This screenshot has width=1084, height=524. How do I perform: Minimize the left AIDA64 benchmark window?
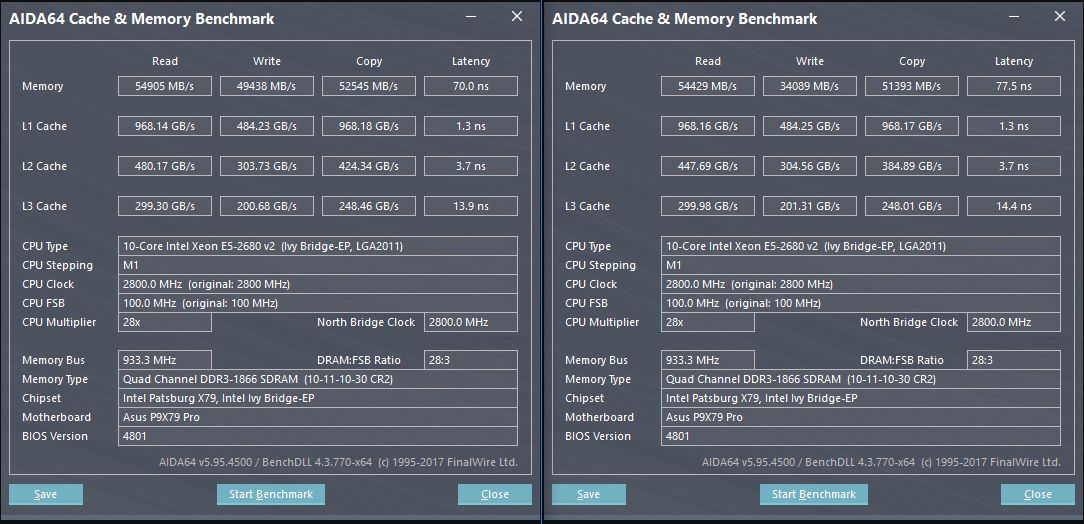click(x=472, y=17)
